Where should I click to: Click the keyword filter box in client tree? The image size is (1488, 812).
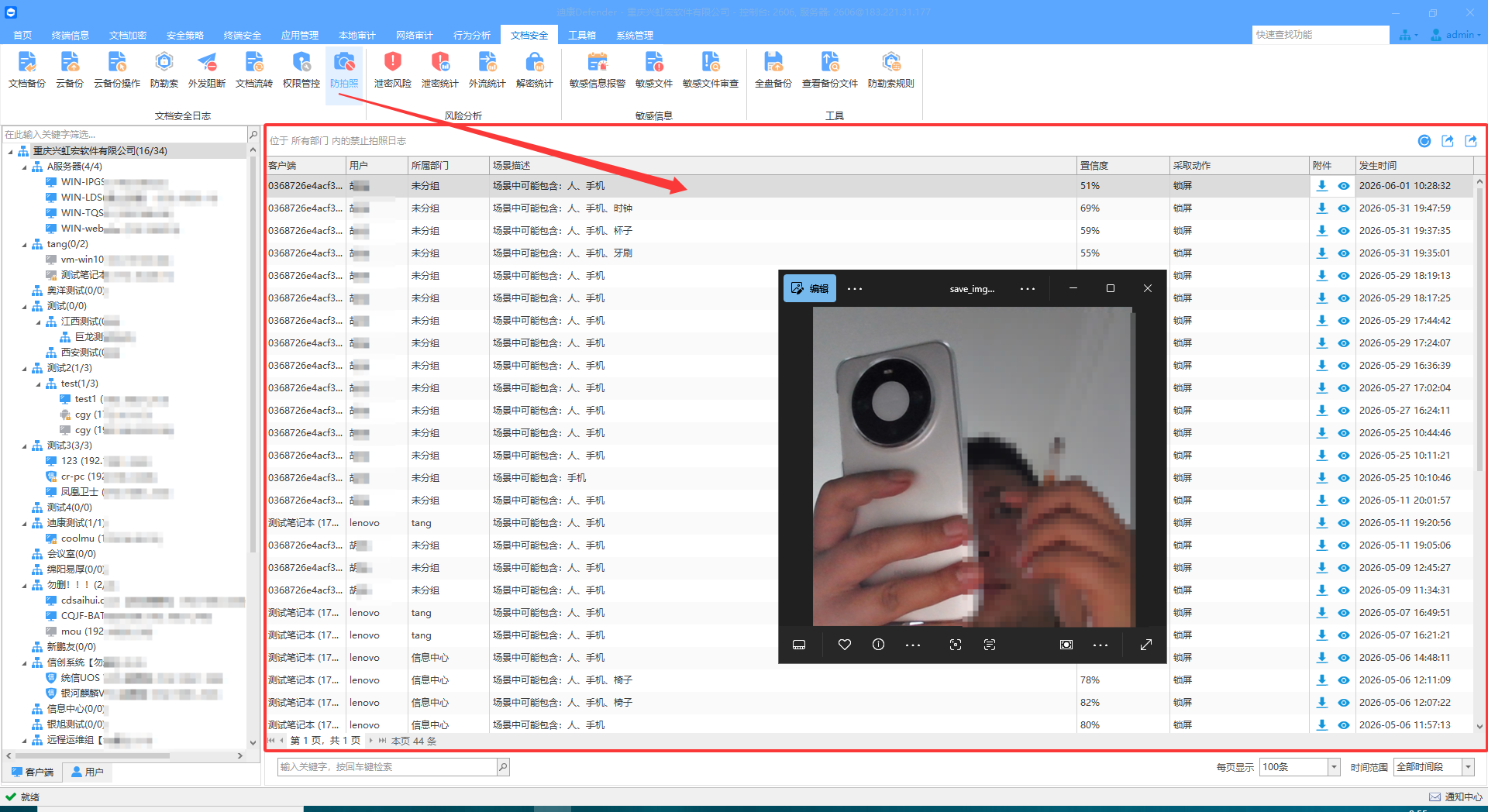(x=125, y=134)
